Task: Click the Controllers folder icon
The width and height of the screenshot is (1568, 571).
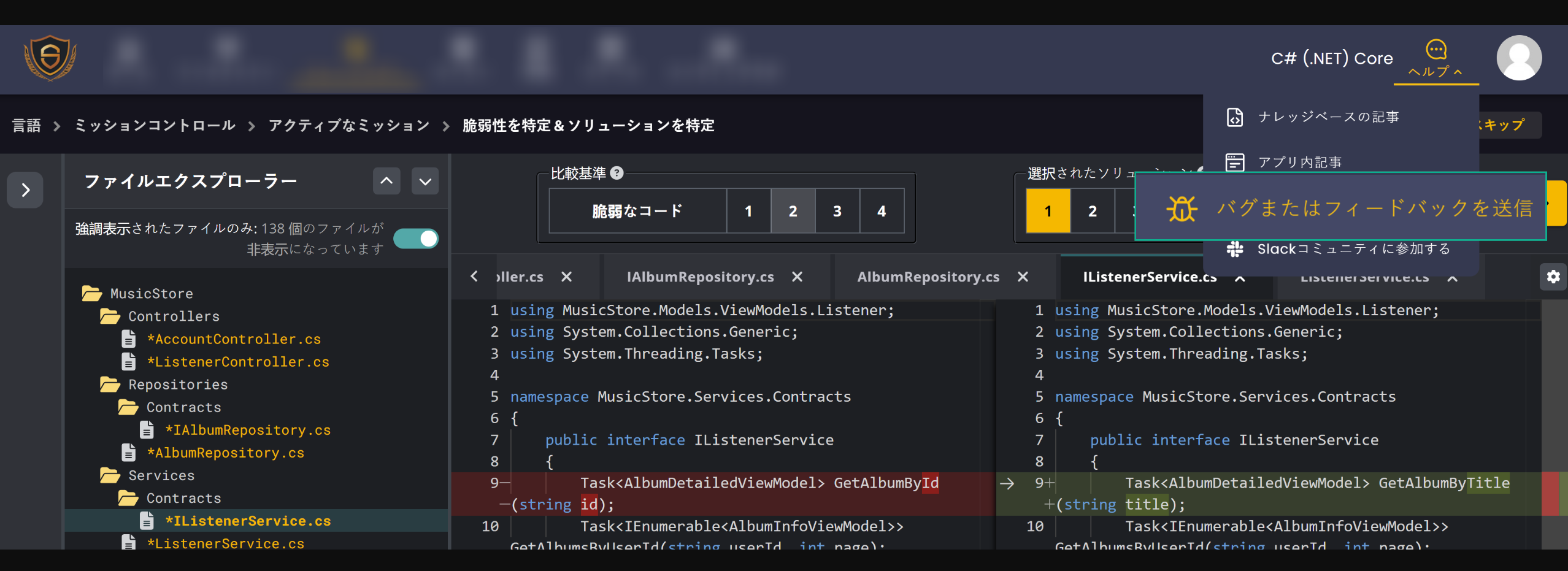Action: (x=110, y=316)
